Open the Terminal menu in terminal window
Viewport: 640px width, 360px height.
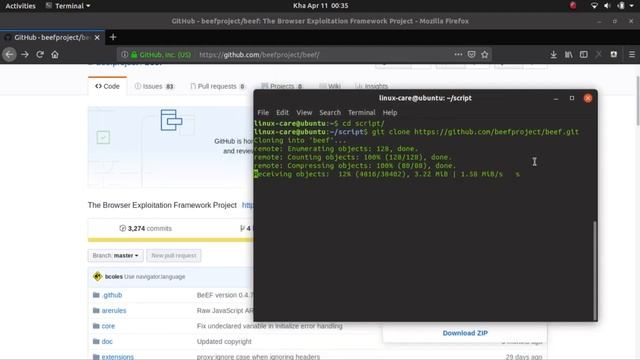(x=361, y=112)
